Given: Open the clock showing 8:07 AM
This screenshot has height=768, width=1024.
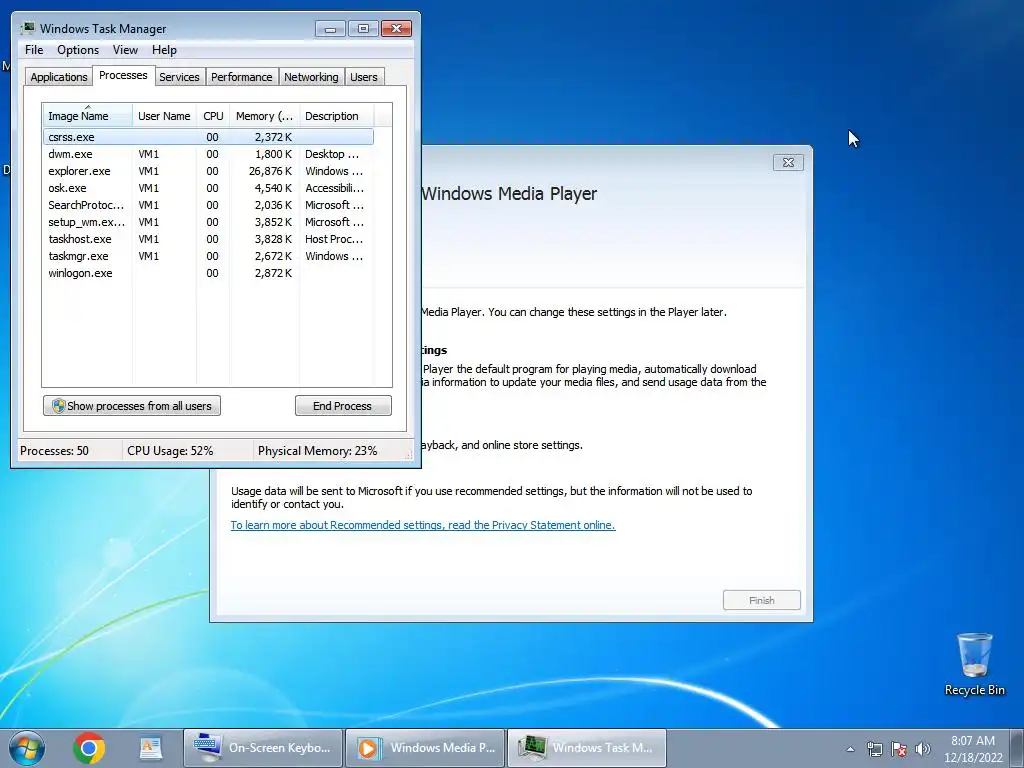Looking at the screenshot, I should (973, 749).
